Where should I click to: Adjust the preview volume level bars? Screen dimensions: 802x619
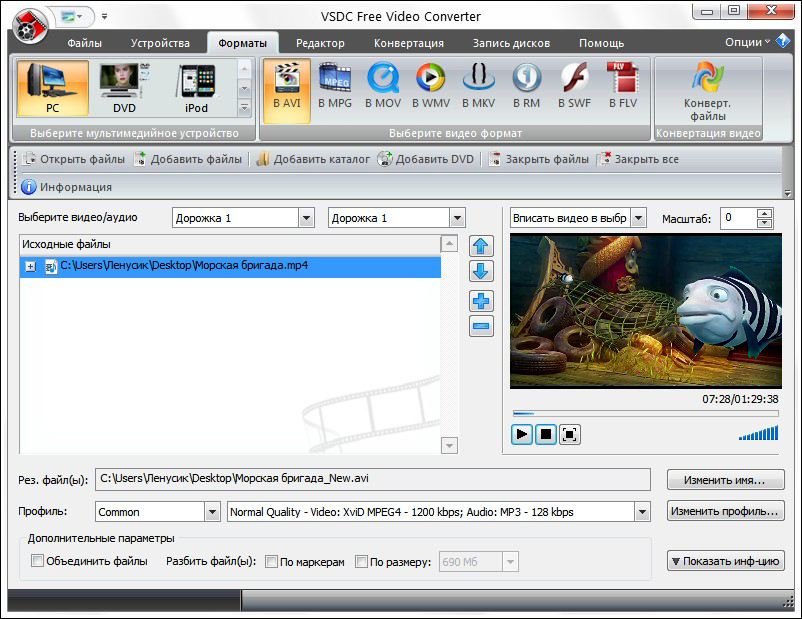click(759, 432)
